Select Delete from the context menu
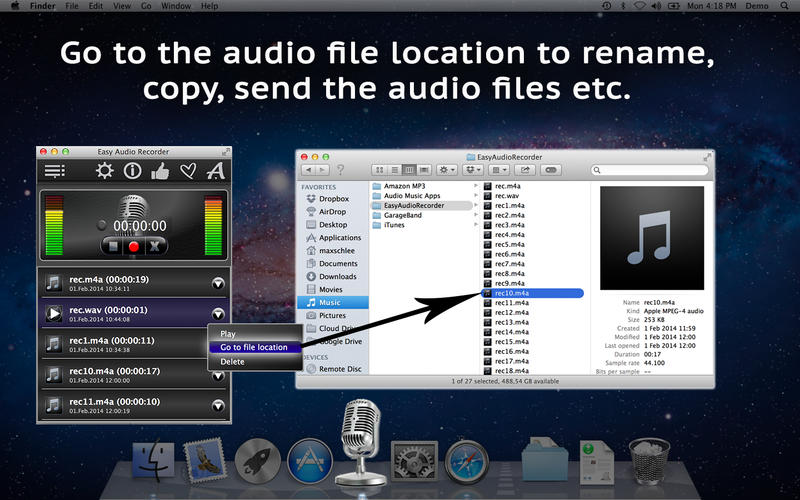Screen dimensions: 800x500 (x=232, y=361)
